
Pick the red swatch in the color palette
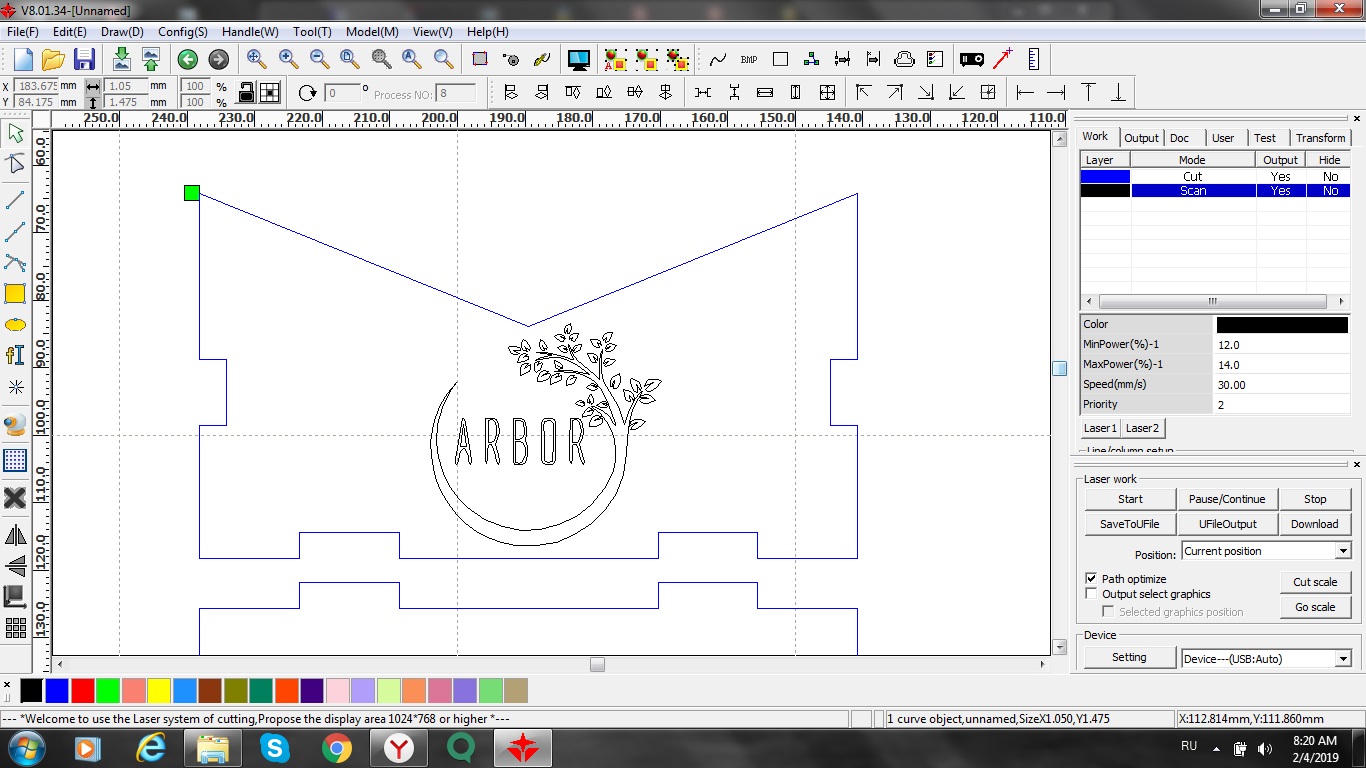click(83, 690)
